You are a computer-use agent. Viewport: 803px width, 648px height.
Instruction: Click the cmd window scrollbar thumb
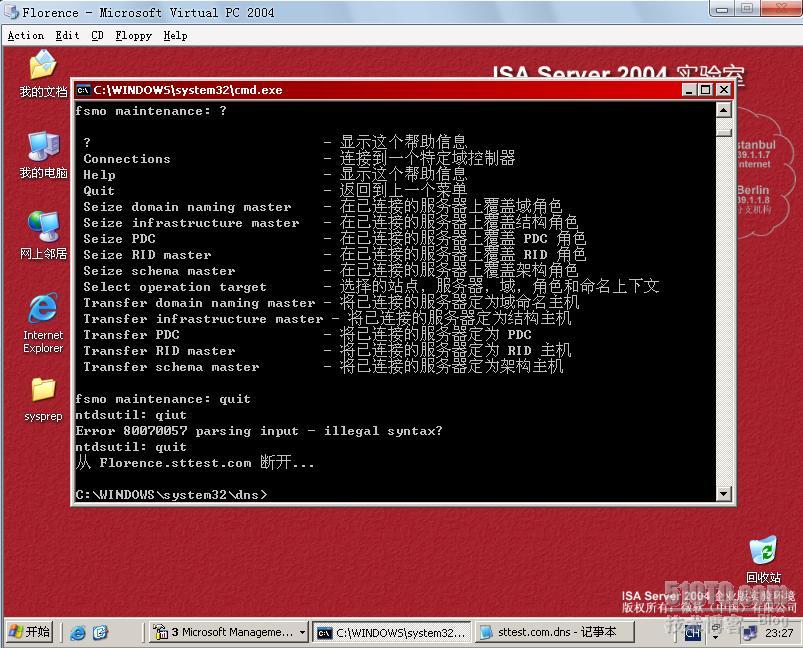pyautogui.click(x=724, y=131)
